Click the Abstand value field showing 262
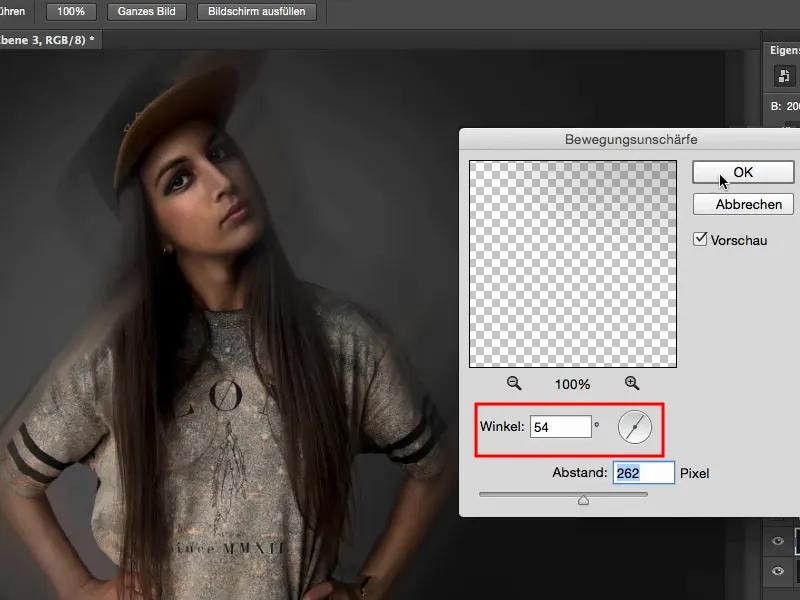This screenshot has height=600, width=800. click(x=643, y=473)
